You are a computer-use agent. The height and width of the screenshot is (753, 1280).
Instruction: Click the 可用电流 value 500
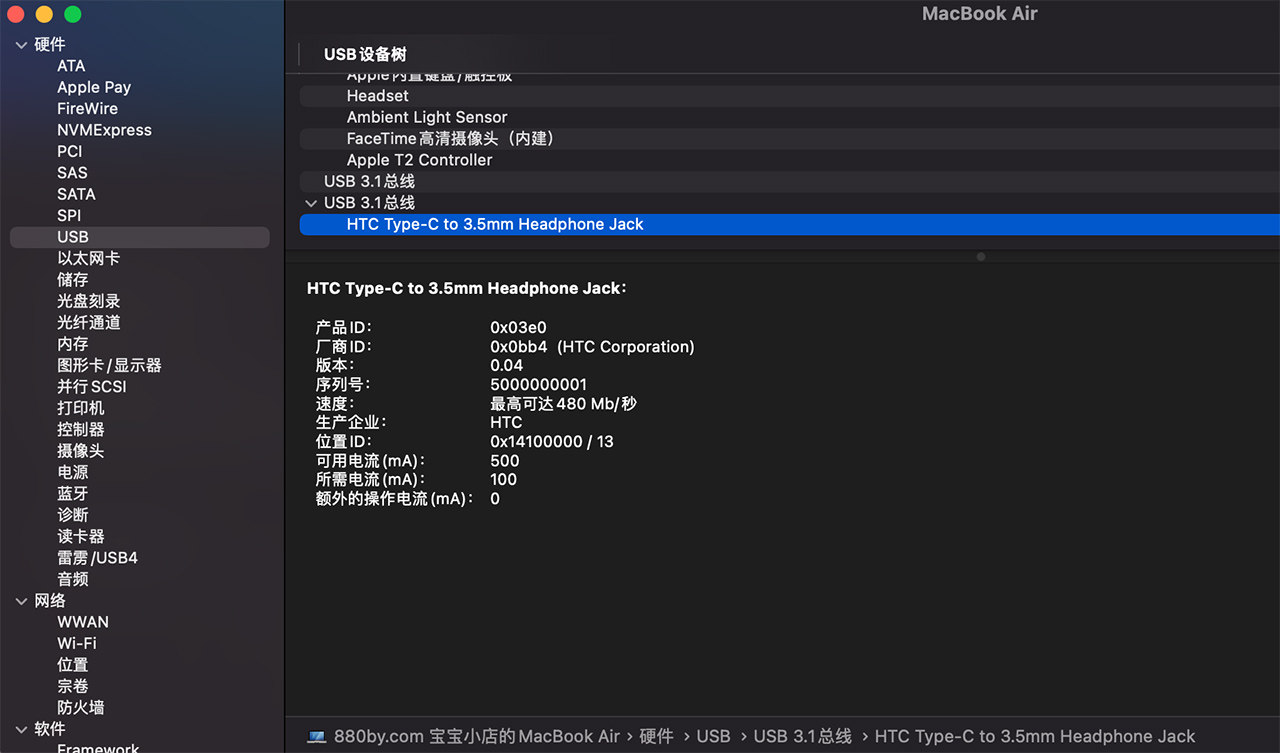pyautogui.click(x=505, y=461)
